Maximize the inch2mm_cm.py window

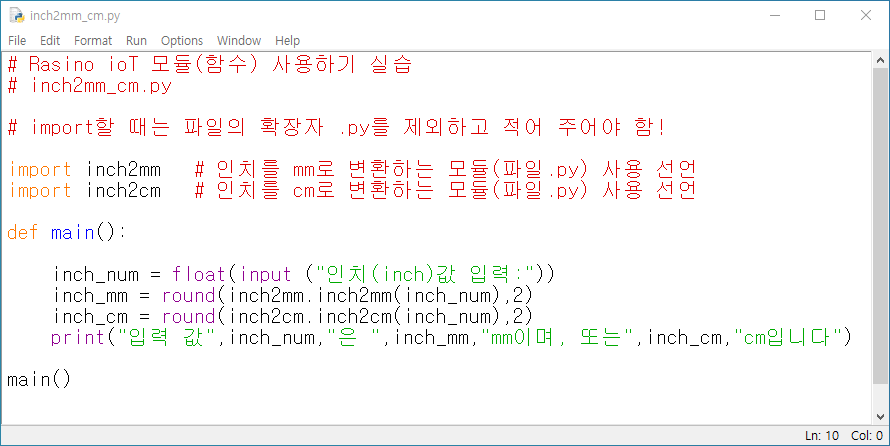click(820, 15)
